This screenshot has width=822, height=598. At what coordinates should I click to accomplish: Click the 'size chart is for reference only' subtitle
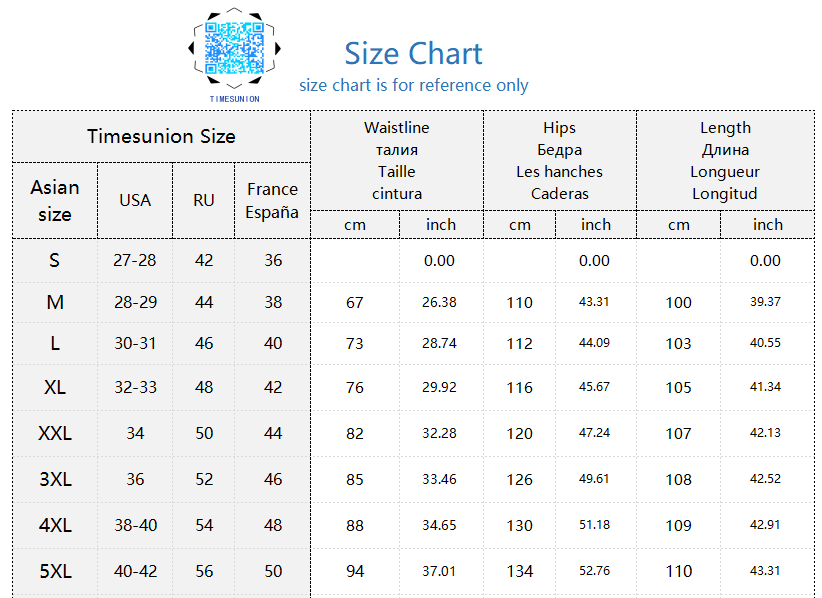click(414, 85)
